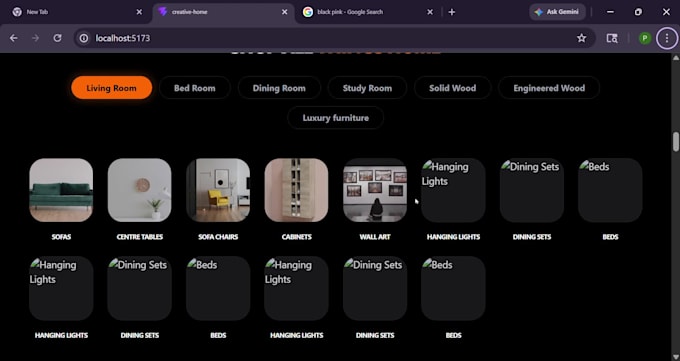Screen dimensions: 680x361
Task: Click the scrollbar up arrow
Action: tap(676, 58)
